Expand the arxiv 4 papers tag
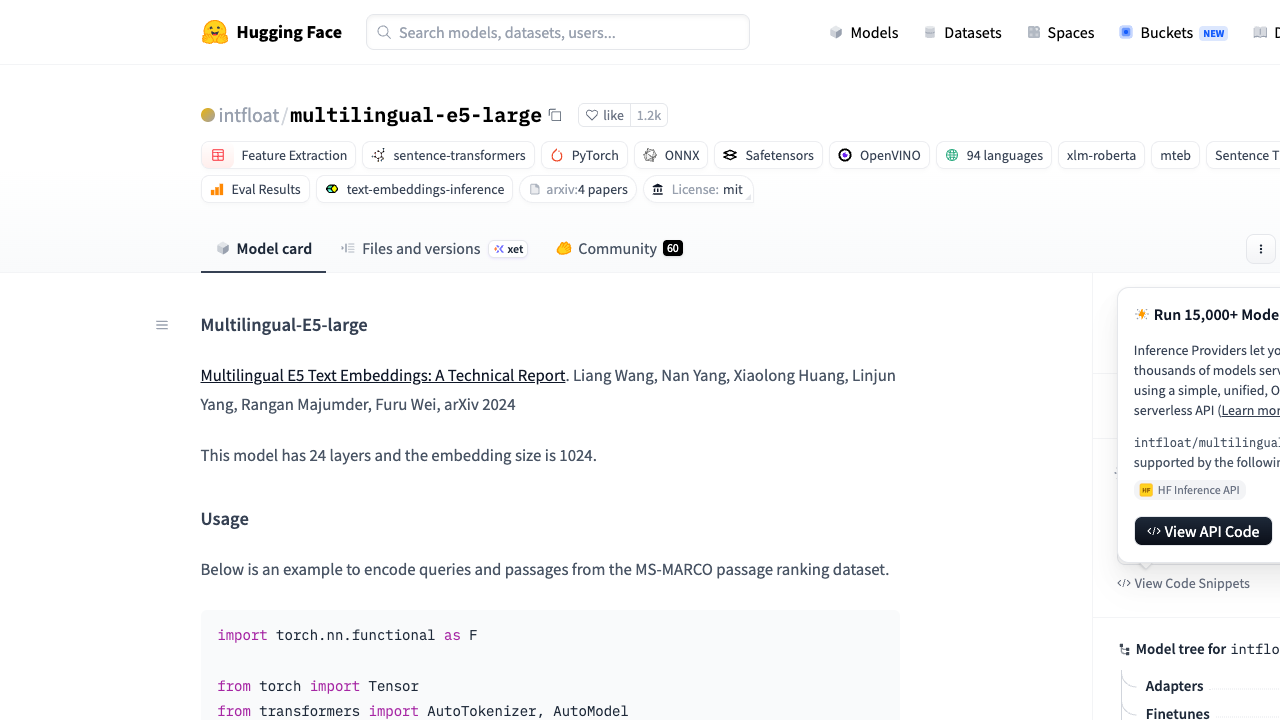1280x720 pixels. (578, 189)
